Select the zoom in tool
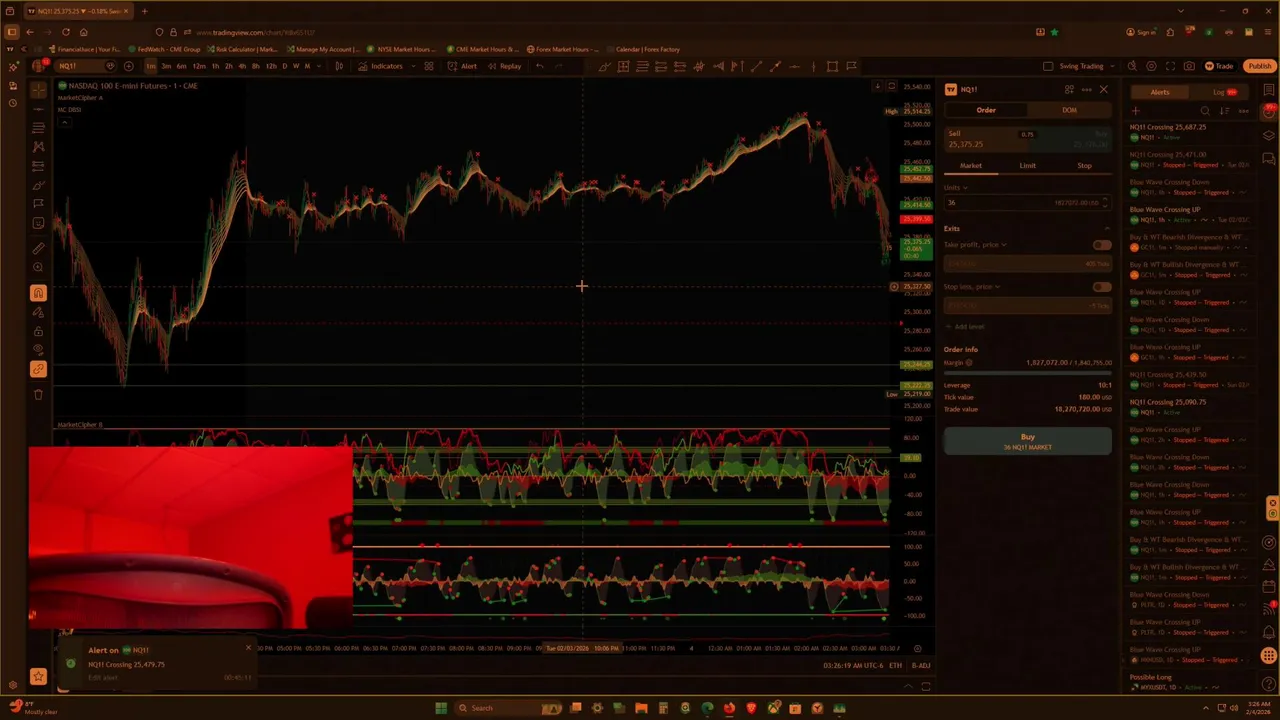The width and height of the screenshot is (1280, 720). pos(38,267)
